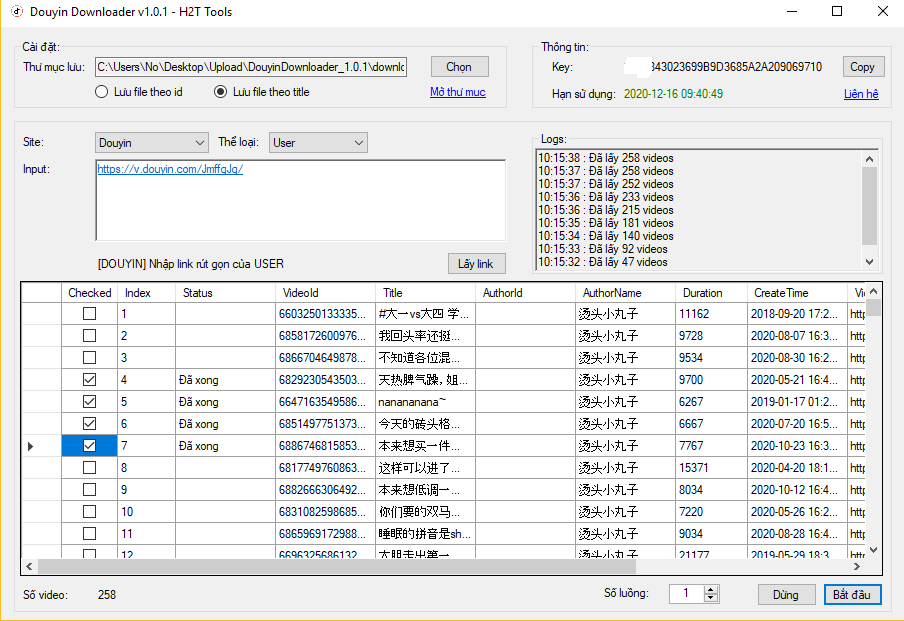Click the Chọn folder button
904x621 pixels.
[459, 67]
